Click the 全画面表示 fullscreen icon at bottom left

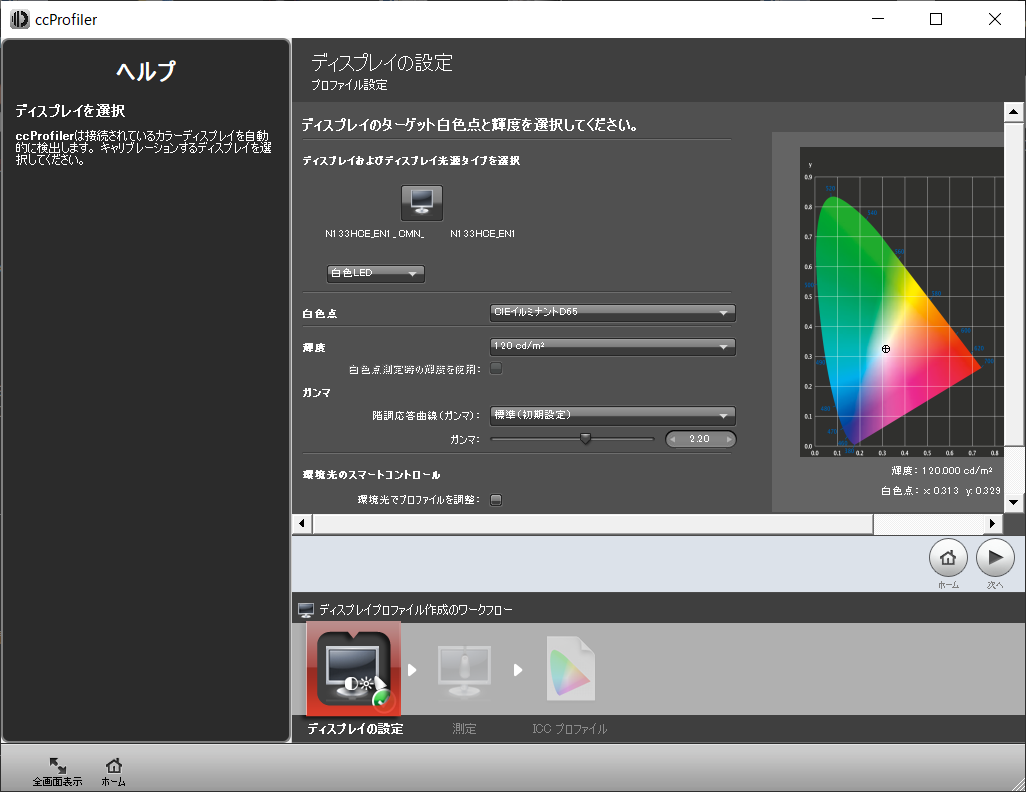point(57,766)
